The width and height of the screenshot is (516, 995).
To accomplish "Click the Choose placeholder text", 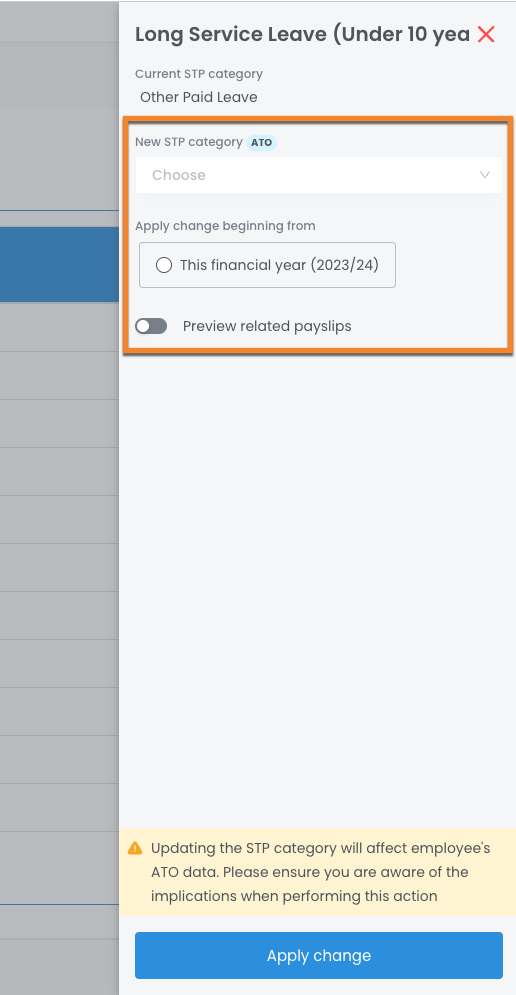I will click(179, 175).
